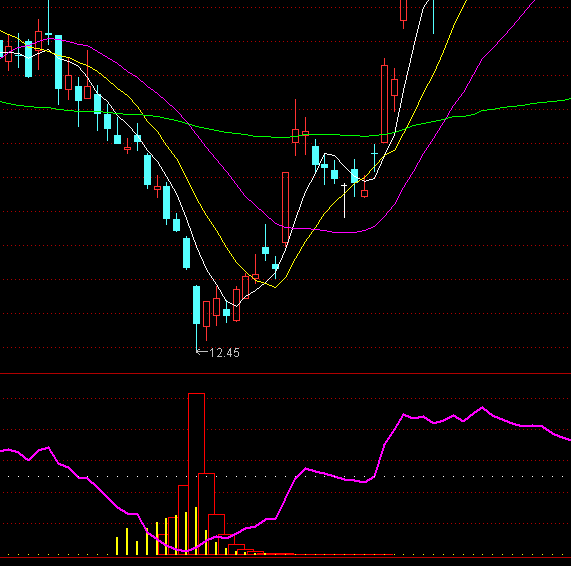The width and height of the screenshot is (571, 566).
Task: Select the cyan candle right of the green-line red pair
Action: [x=315, y=156]
